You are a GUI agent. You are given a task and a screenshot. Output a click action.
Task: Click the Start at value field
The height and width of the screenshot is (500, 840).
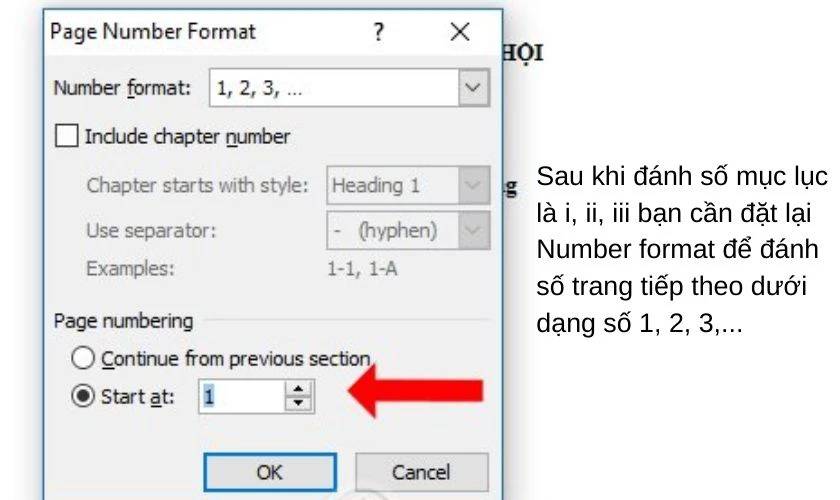241,397
